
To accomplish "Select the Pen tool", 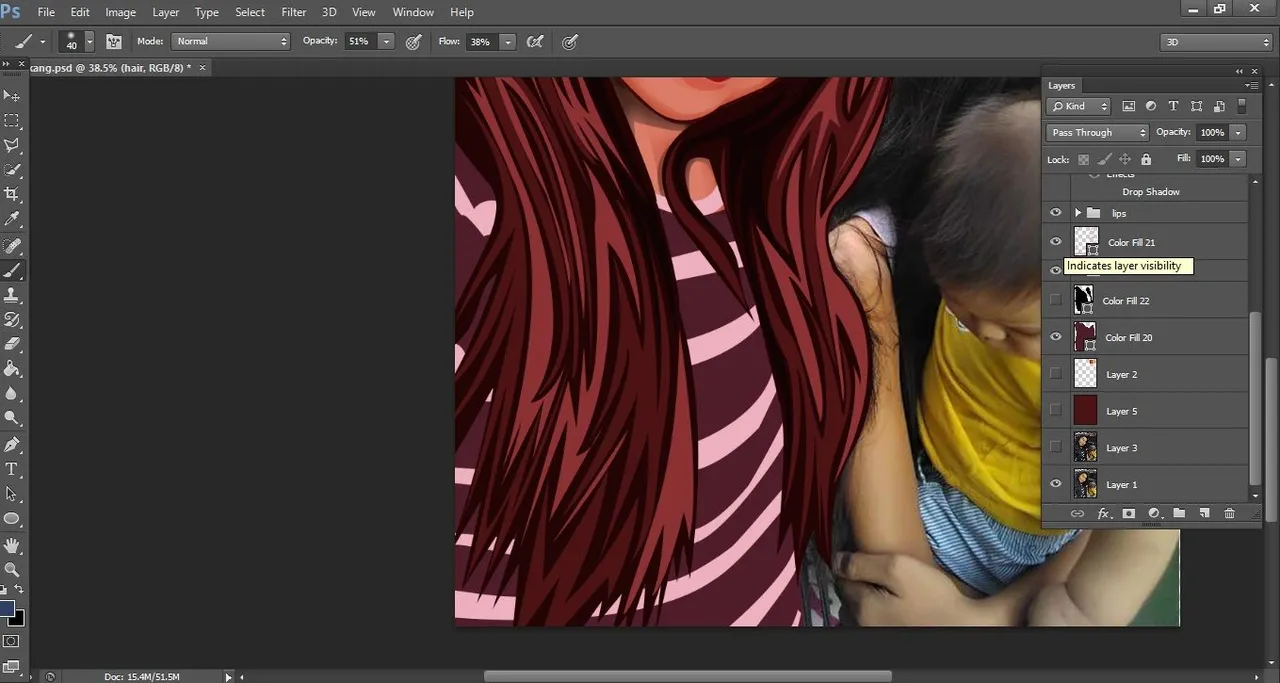I will click(12, 444).
